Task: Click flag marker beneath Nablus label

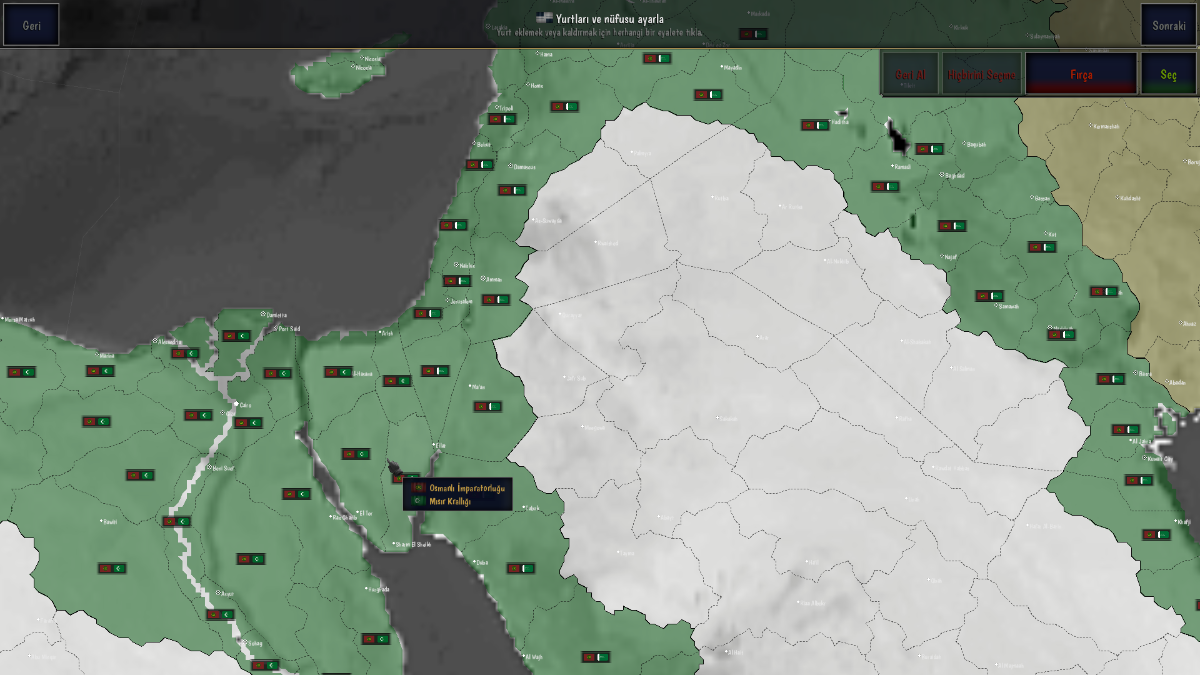Action: (457, 281)
